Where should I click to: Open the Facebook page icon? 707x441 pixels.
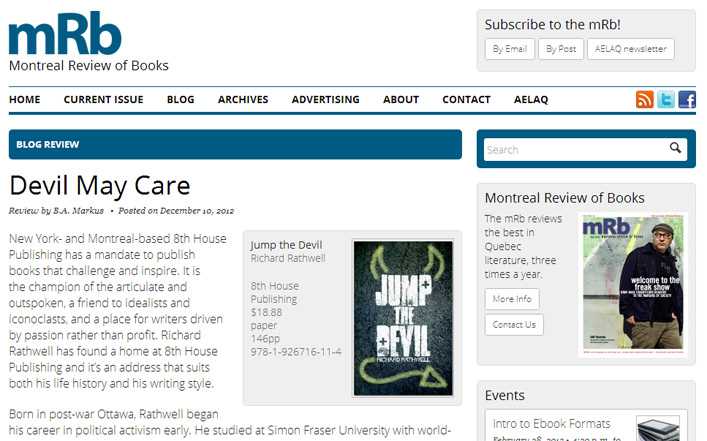point(687,99)
